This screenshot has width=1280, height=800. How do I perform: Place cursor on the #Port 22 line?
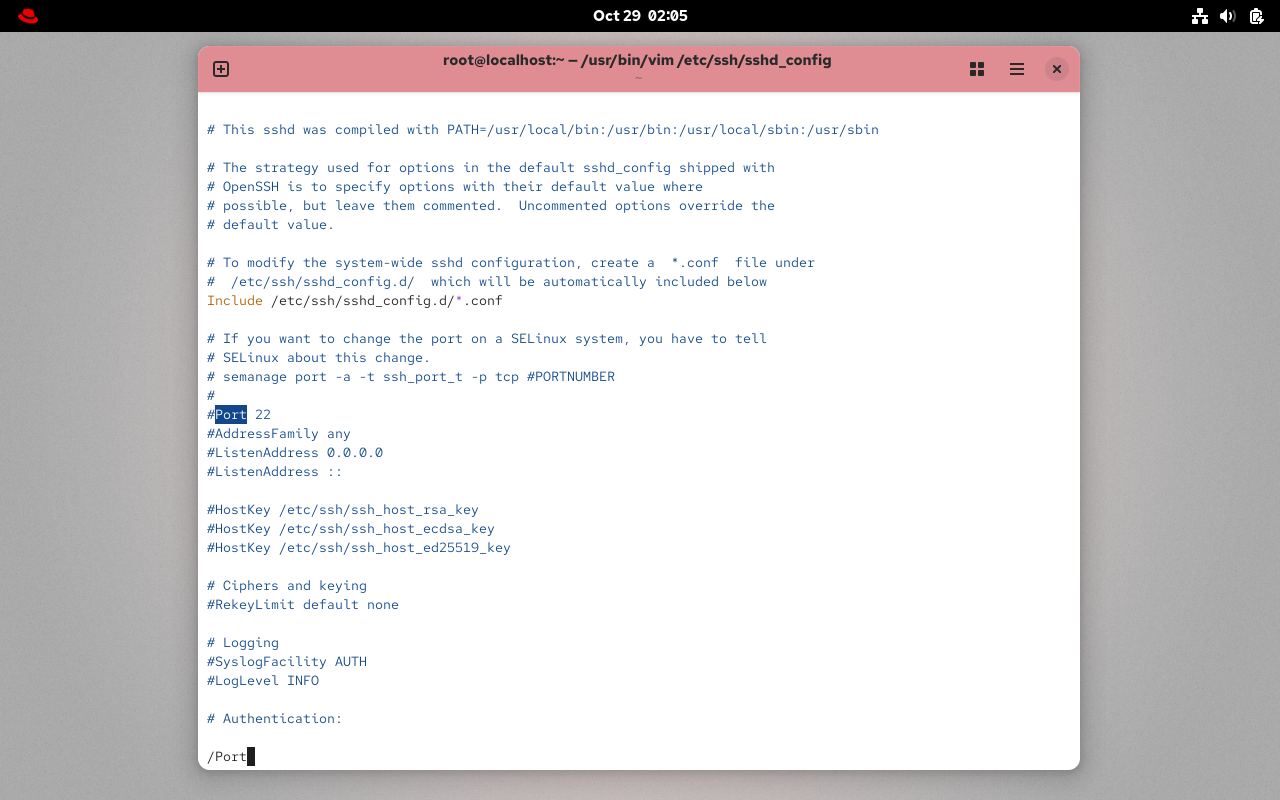pos(240,414)
